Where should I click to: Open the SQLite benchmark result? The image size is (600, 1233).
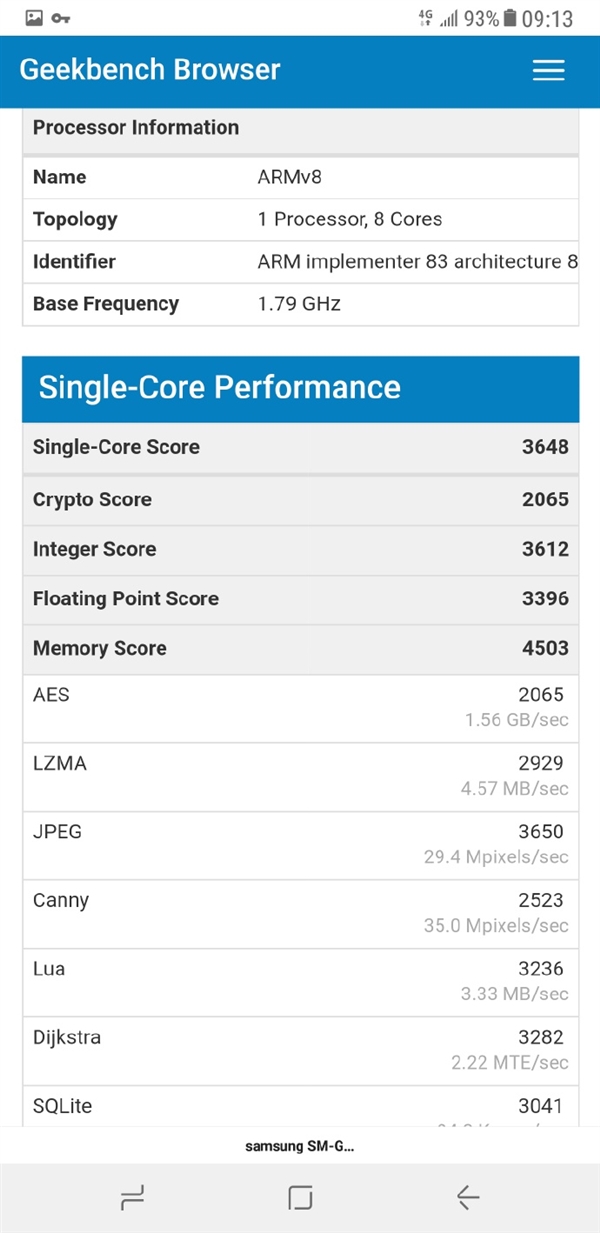[299, 1105]
